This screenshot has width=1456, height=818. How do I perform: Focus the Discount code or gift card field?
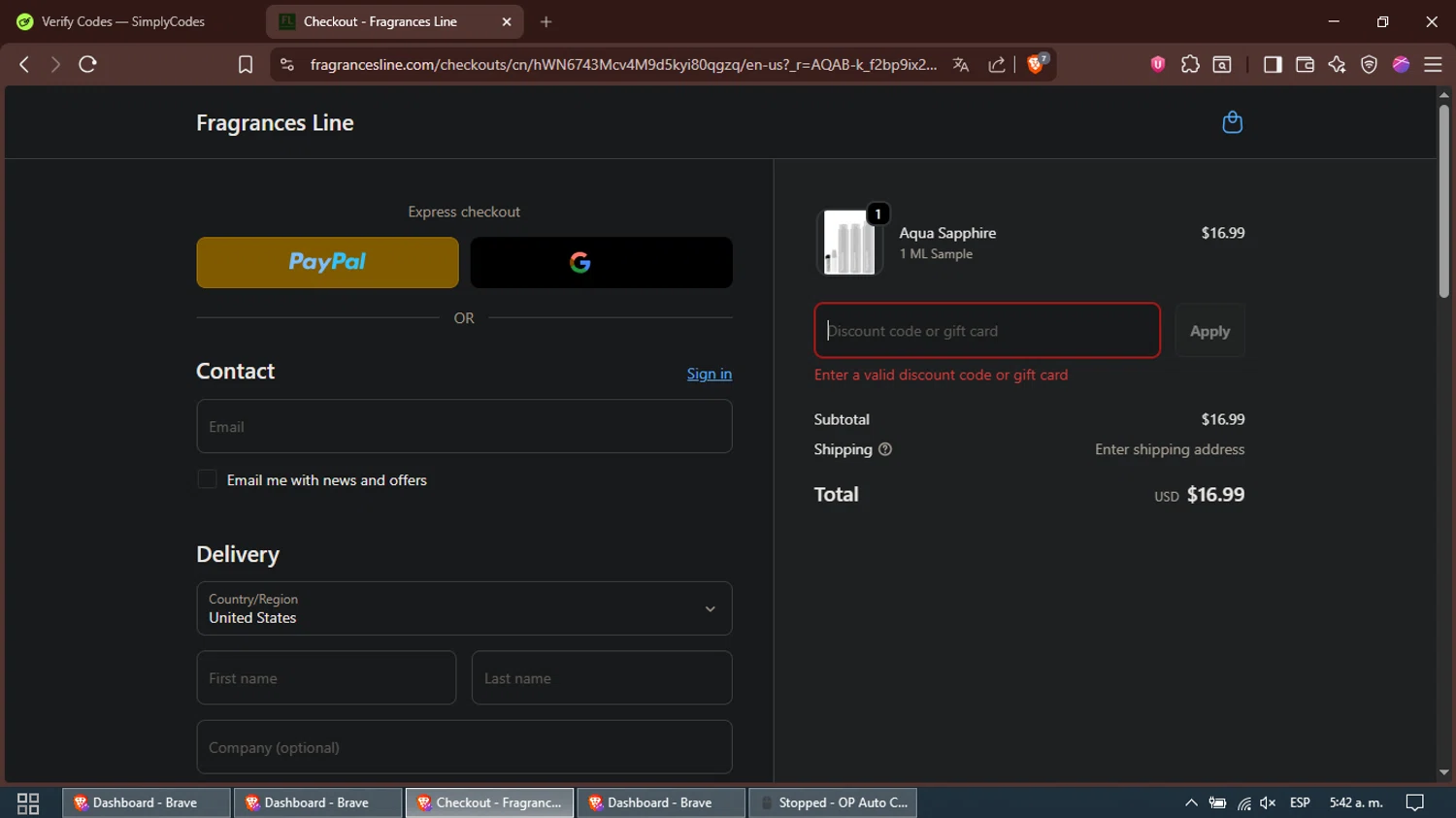[987, 331]
